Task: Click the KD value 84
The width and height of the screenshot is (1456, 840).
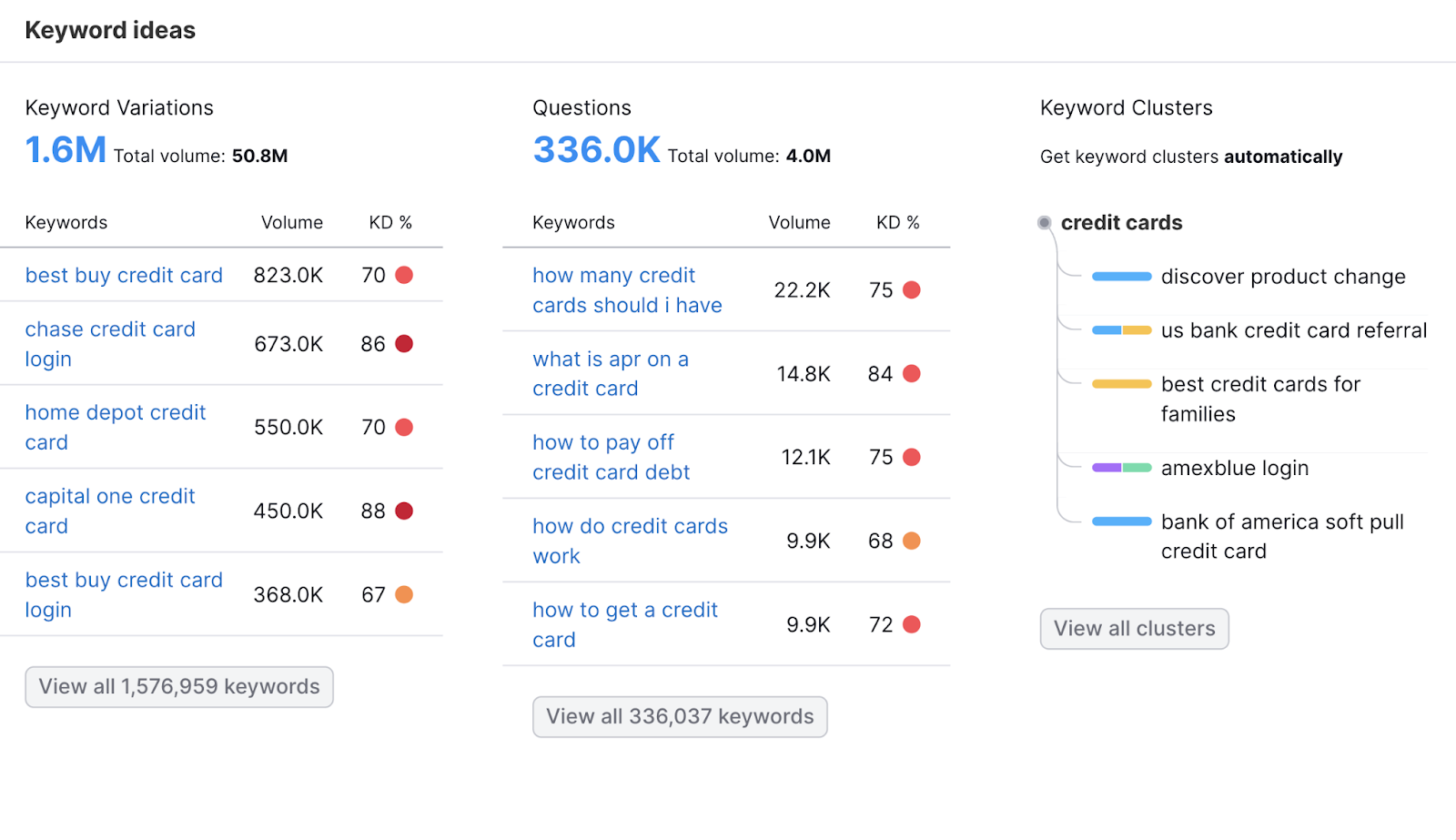Action: tap(880, 374)
